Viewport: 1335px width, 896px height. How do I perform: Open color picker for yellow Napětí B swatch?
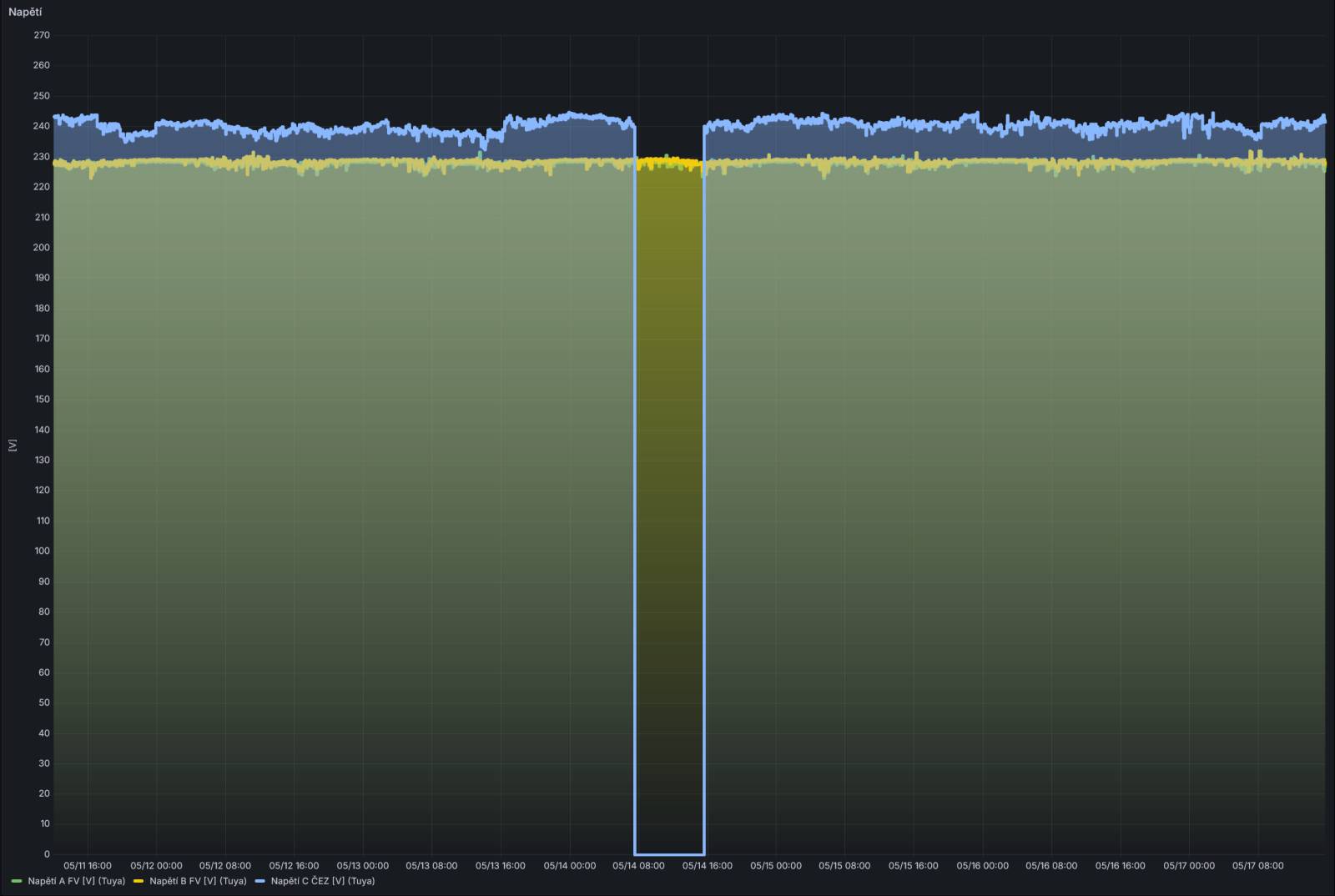tap(139, 881)
